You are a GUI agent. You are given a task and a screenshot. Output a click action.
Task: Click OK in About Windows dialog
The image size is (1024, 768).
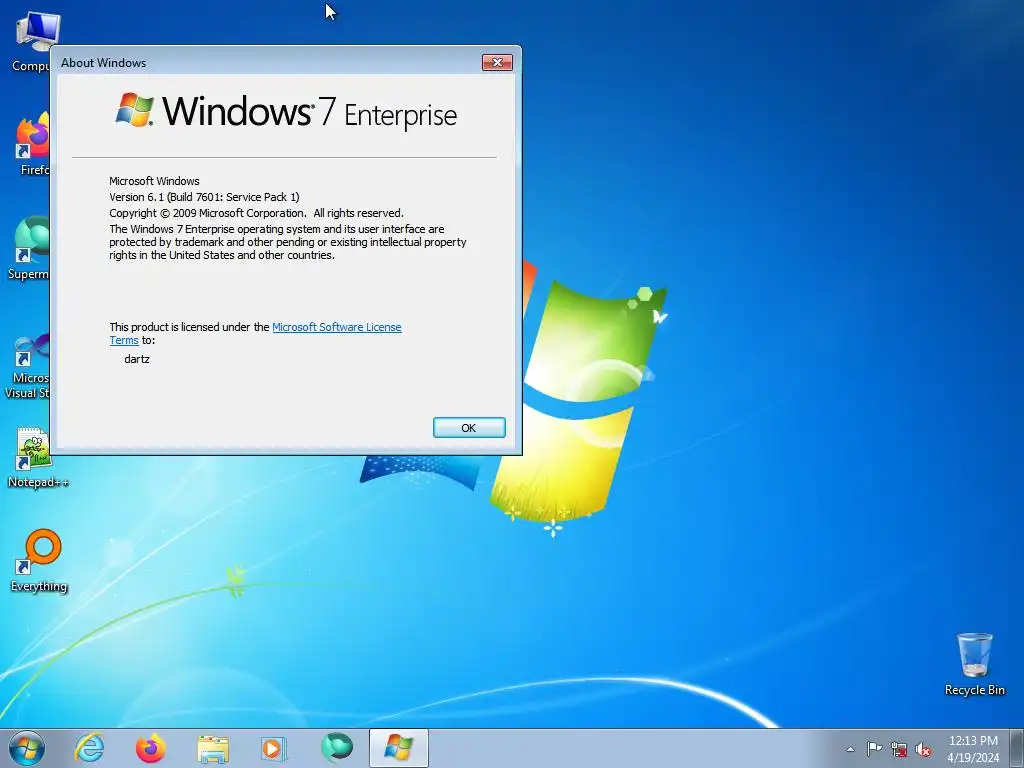click(x=469, y=428)
